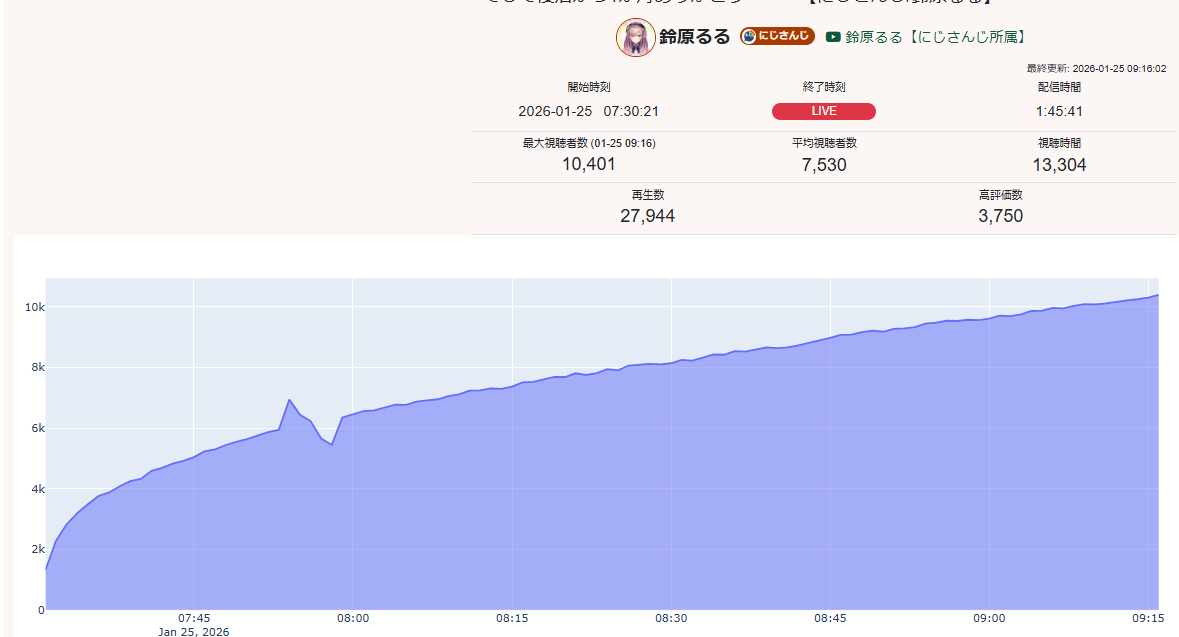The image size is (1179, 637).
Task: Select the にじさんじ group badge
Action: click(777, 36)
